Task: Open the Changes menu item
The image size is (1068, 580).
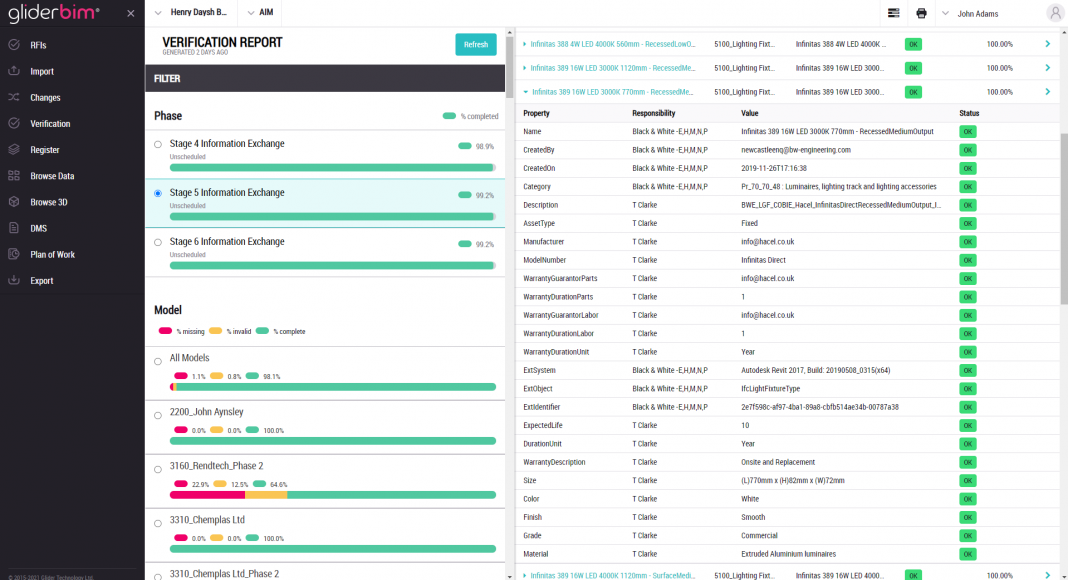Action: [x=45, y=98]
